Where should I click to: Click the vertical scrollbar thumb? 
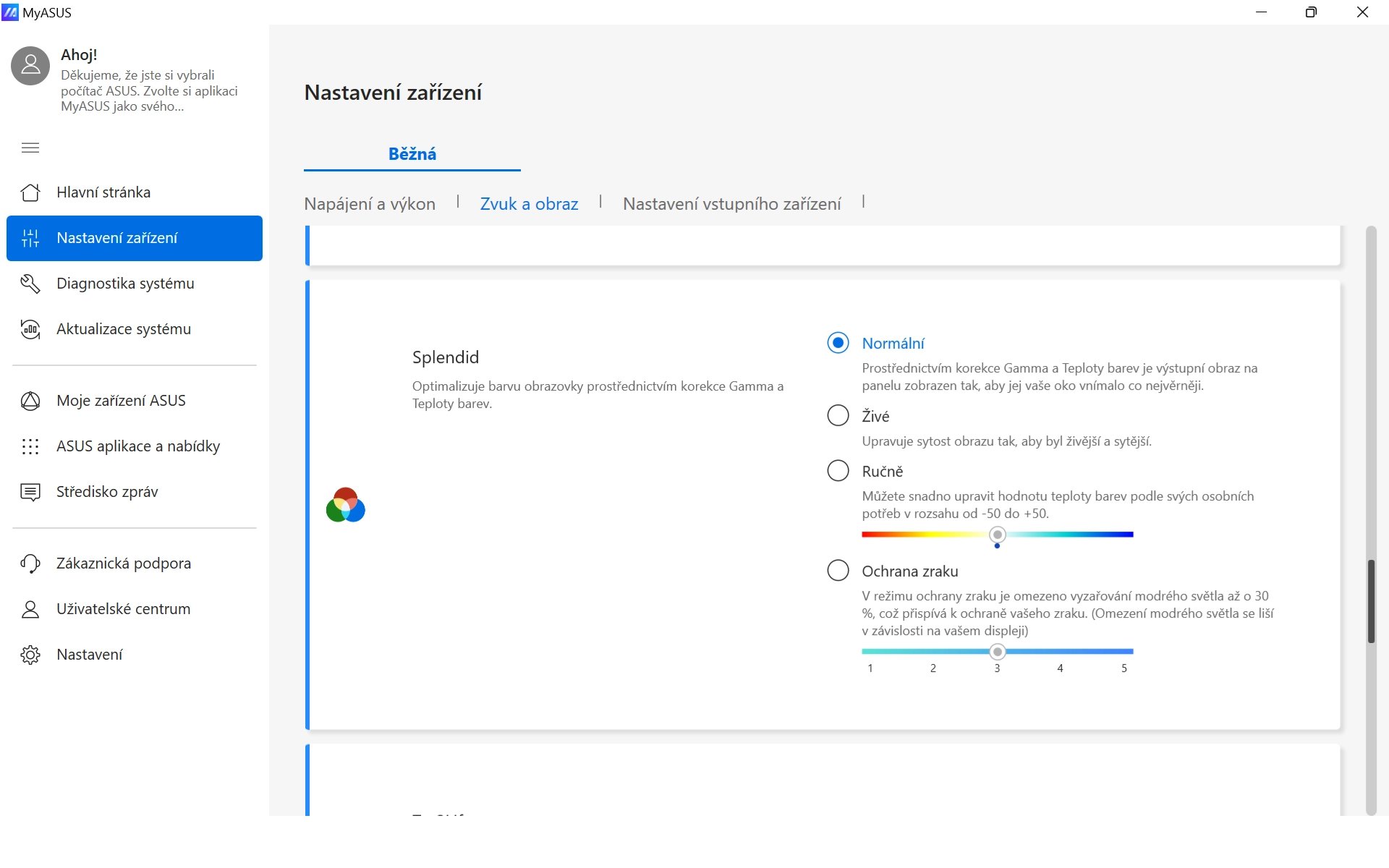pos(1370,600)
